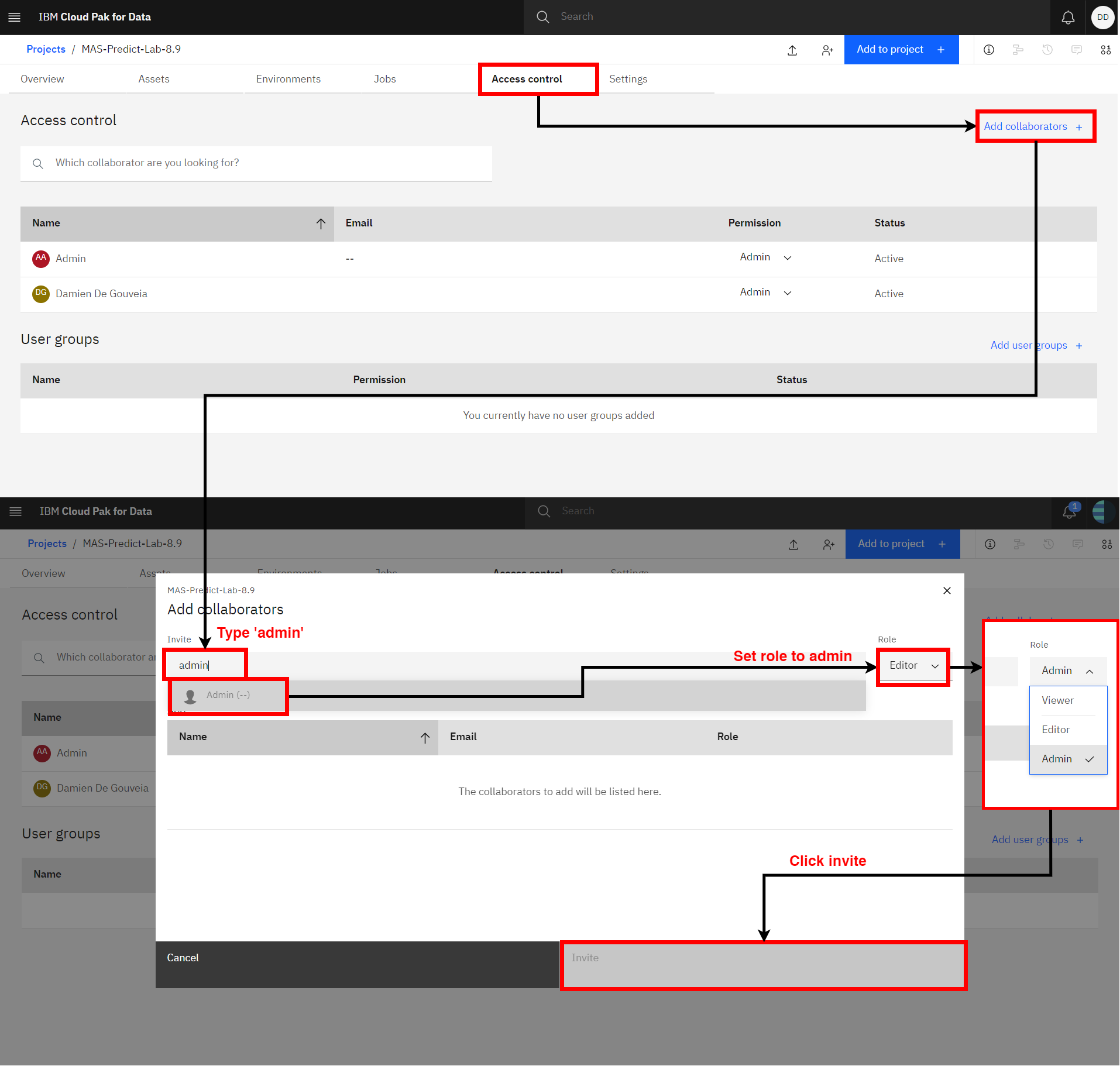Sort the Name column with up arrow in top table
Image resolution: width=1120 pixels, height=1066 pixels.
click(x=321, y=223)
